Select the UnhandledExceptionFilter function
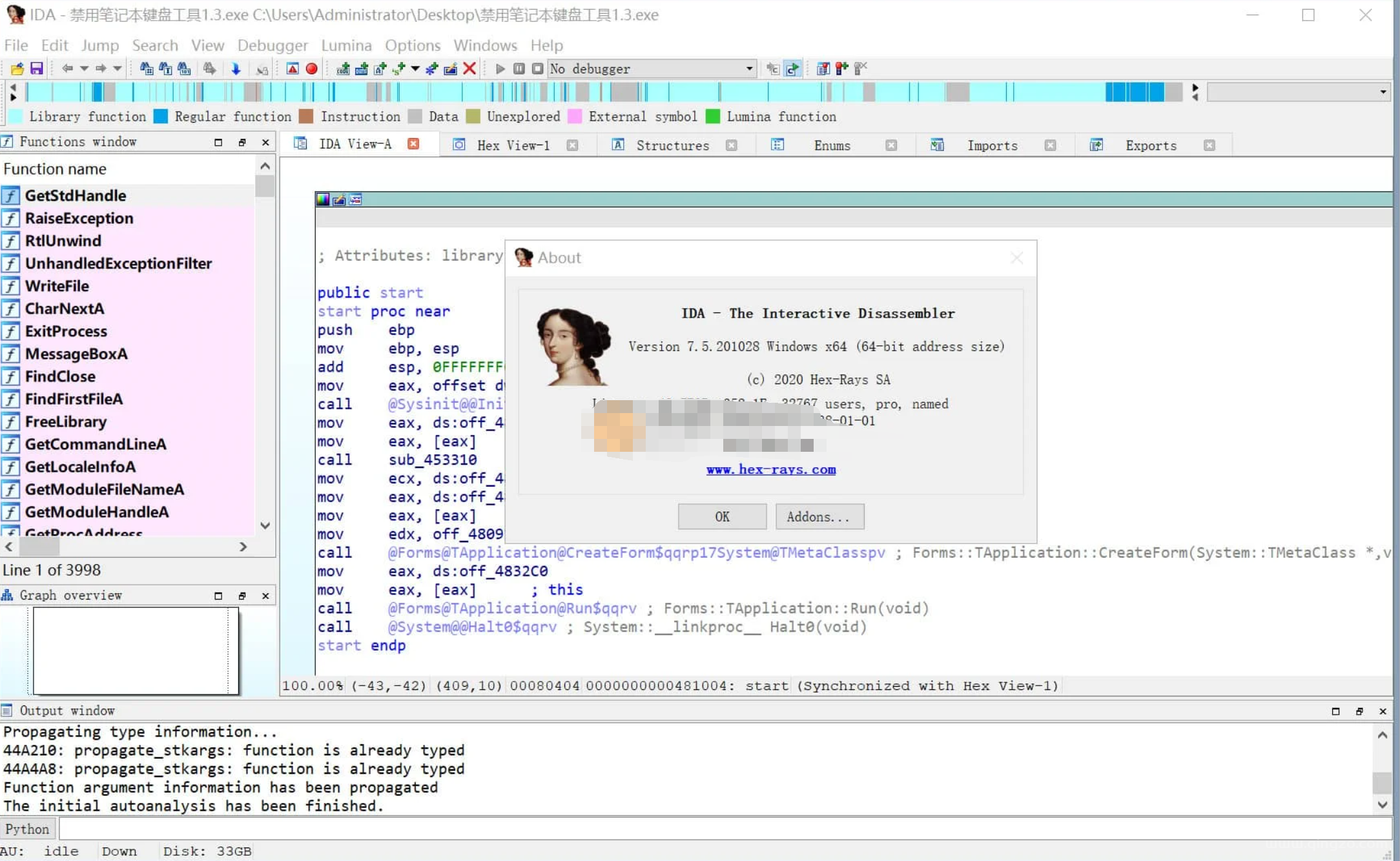The height and width of the screenshot is (861, 1400). click(128, 263)
